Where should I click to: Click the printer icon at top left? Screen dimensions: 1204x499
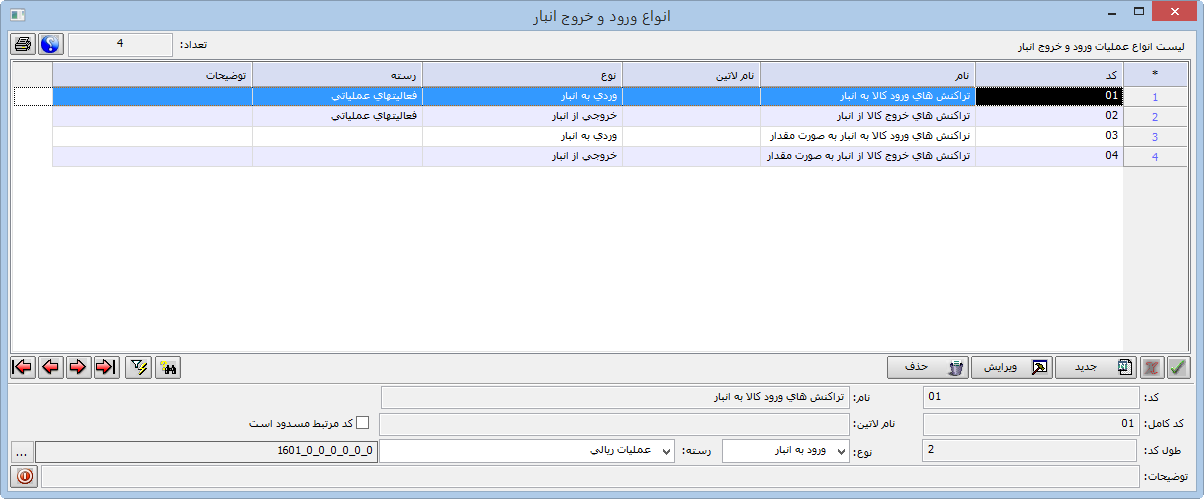click(x=23, y=45)
